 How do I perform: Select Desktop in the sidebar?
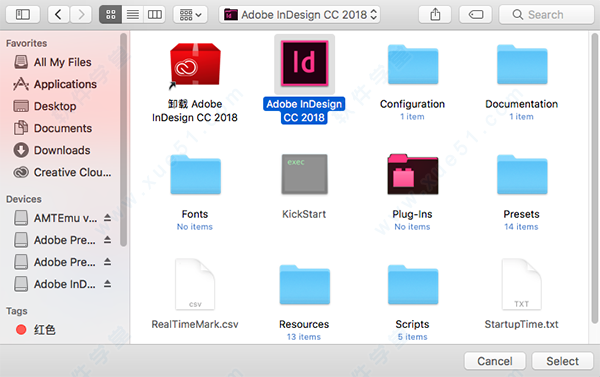point(45,106)
